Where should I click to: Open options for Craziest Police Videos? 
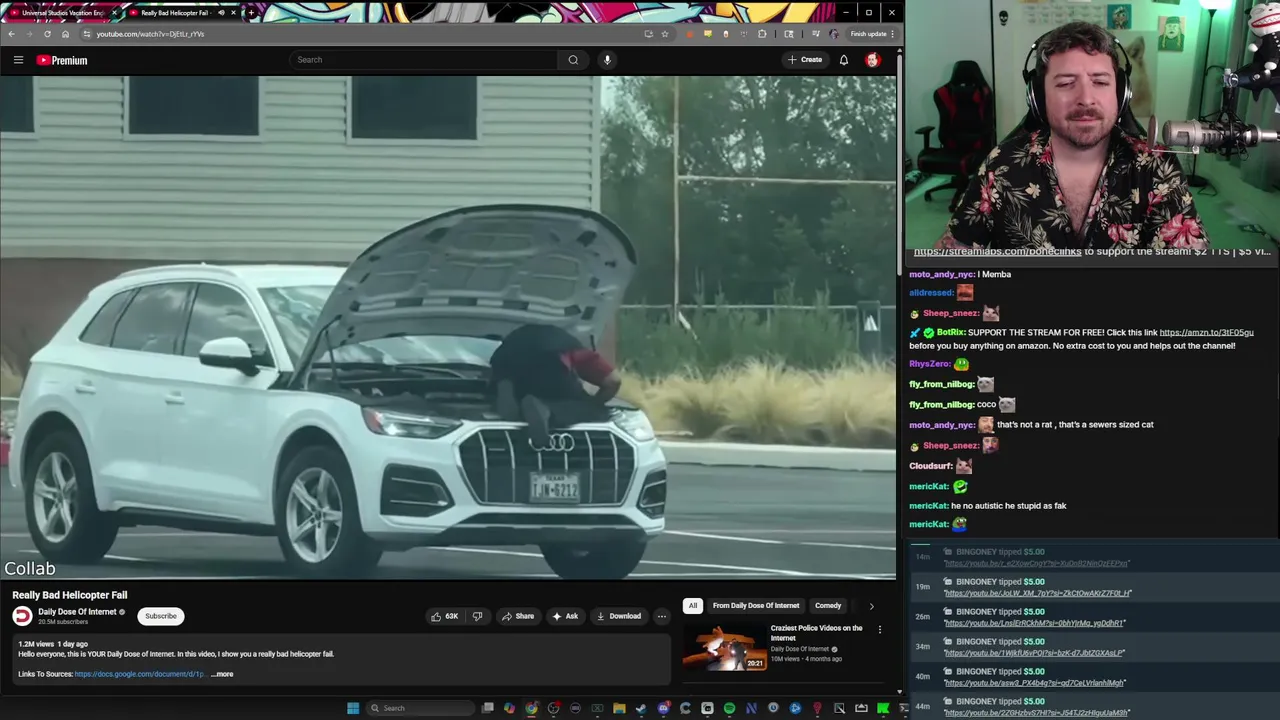[x=880, y=629]
